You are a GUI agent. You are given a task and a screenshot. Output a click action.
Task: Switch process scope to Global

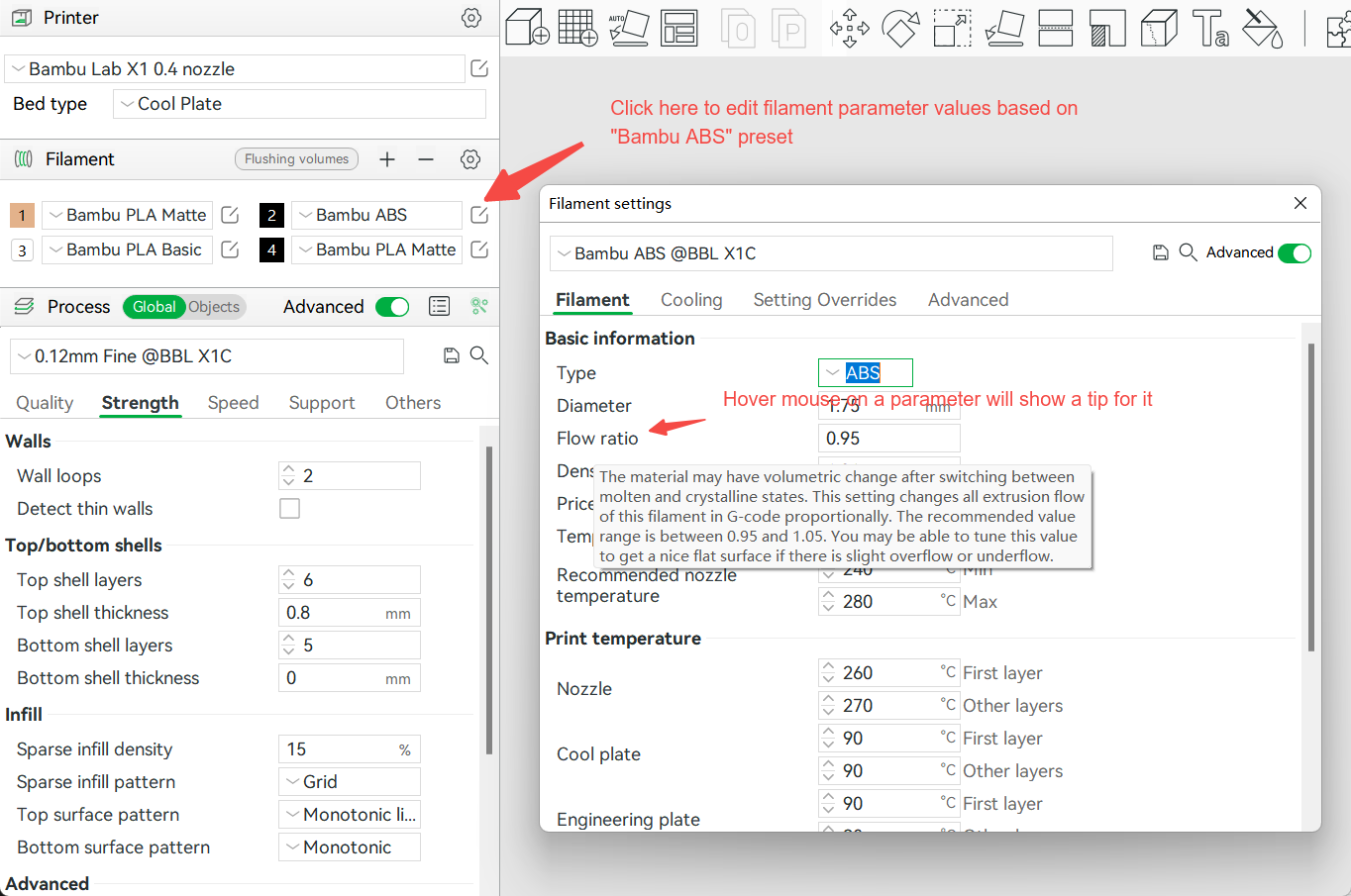point(154,307)
